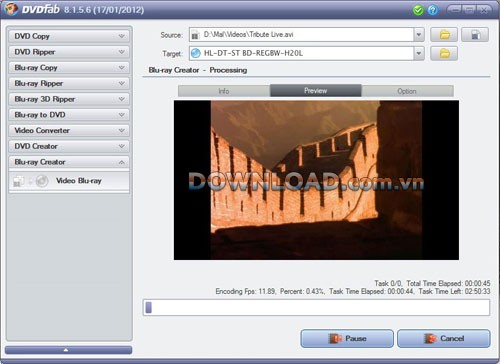Click the Great Wall video preview
500x364 pixels.
coord(316,180)
